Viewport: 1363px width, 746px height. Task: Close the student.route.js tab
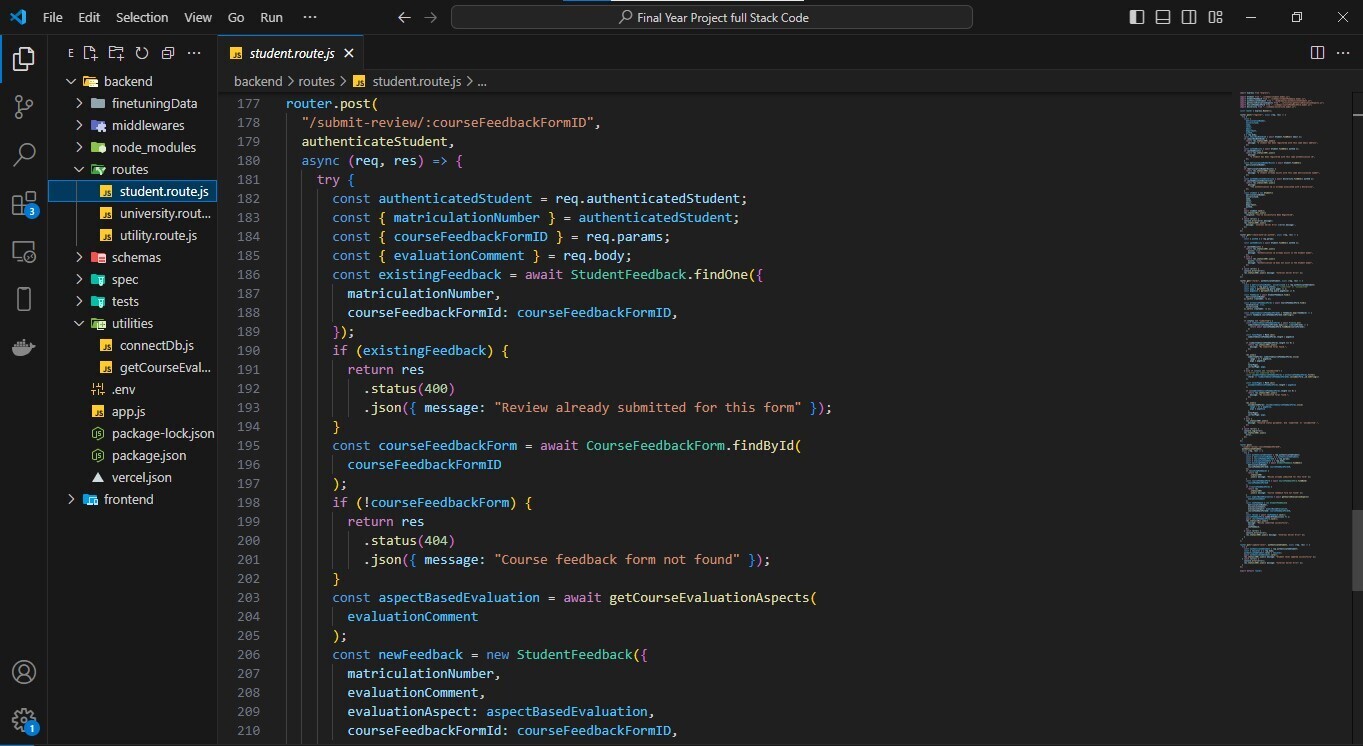(349, 53)
